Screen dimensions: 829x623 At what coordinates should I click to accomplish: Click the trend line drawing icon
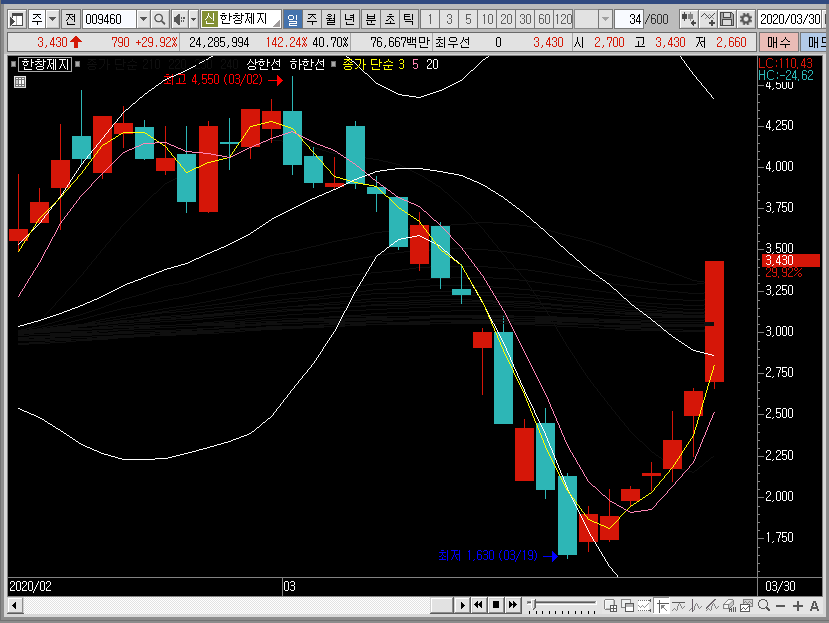678,606
